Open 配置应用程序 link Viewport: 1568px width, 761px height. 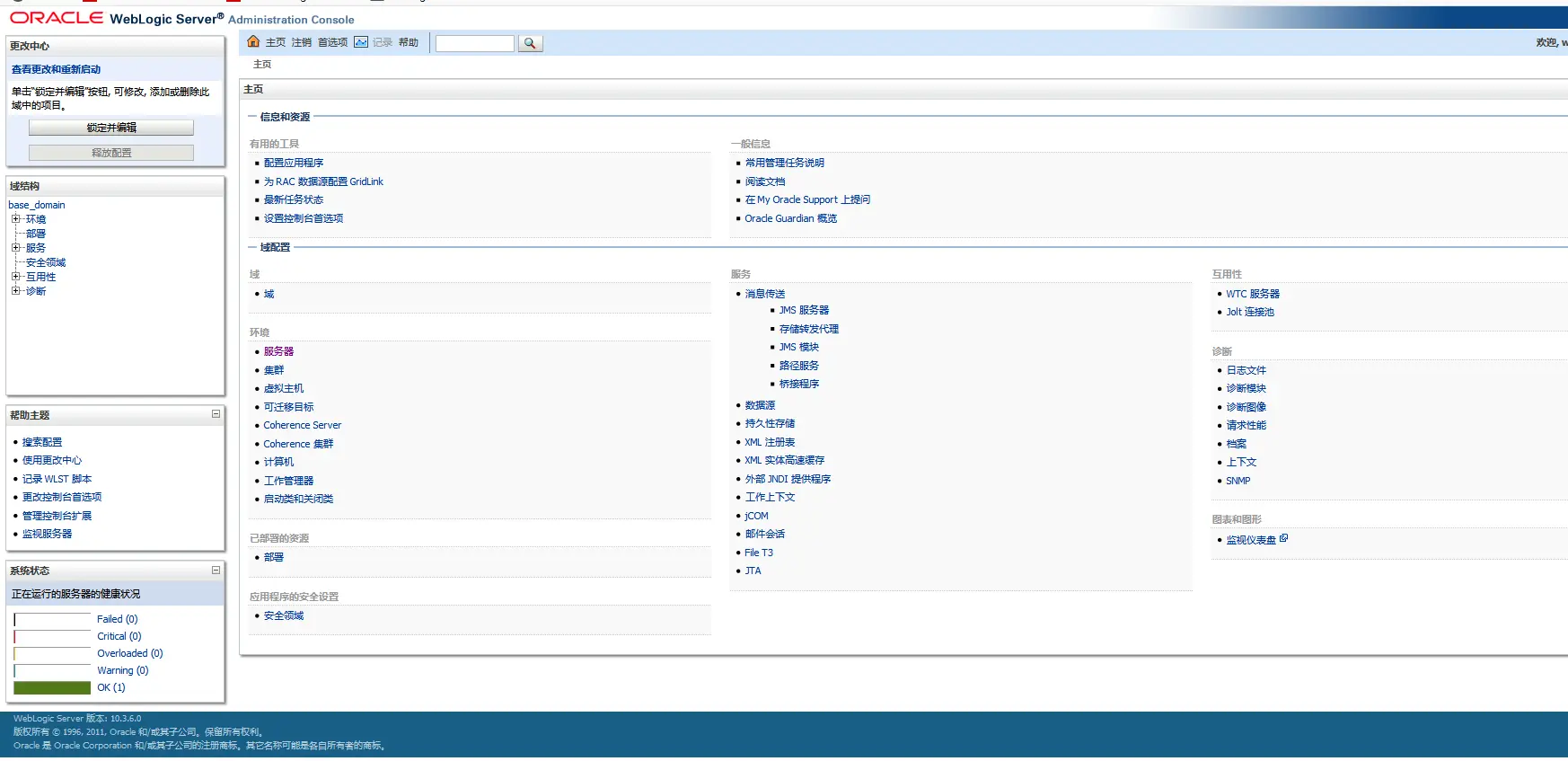[294, 163]
